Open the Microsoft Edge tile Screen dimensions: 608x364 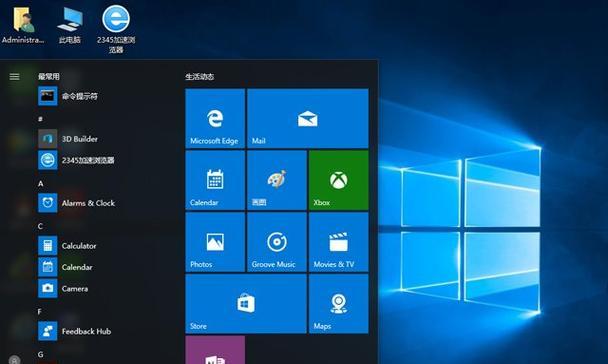tap(215, 118)
